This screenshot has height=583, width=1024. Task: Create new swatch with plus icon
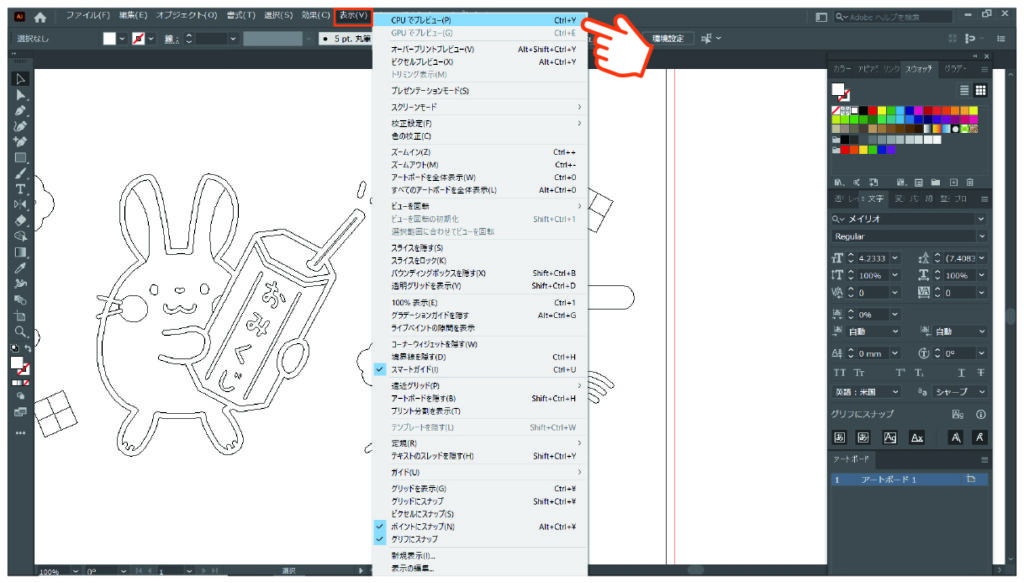[x=953, y=182]
